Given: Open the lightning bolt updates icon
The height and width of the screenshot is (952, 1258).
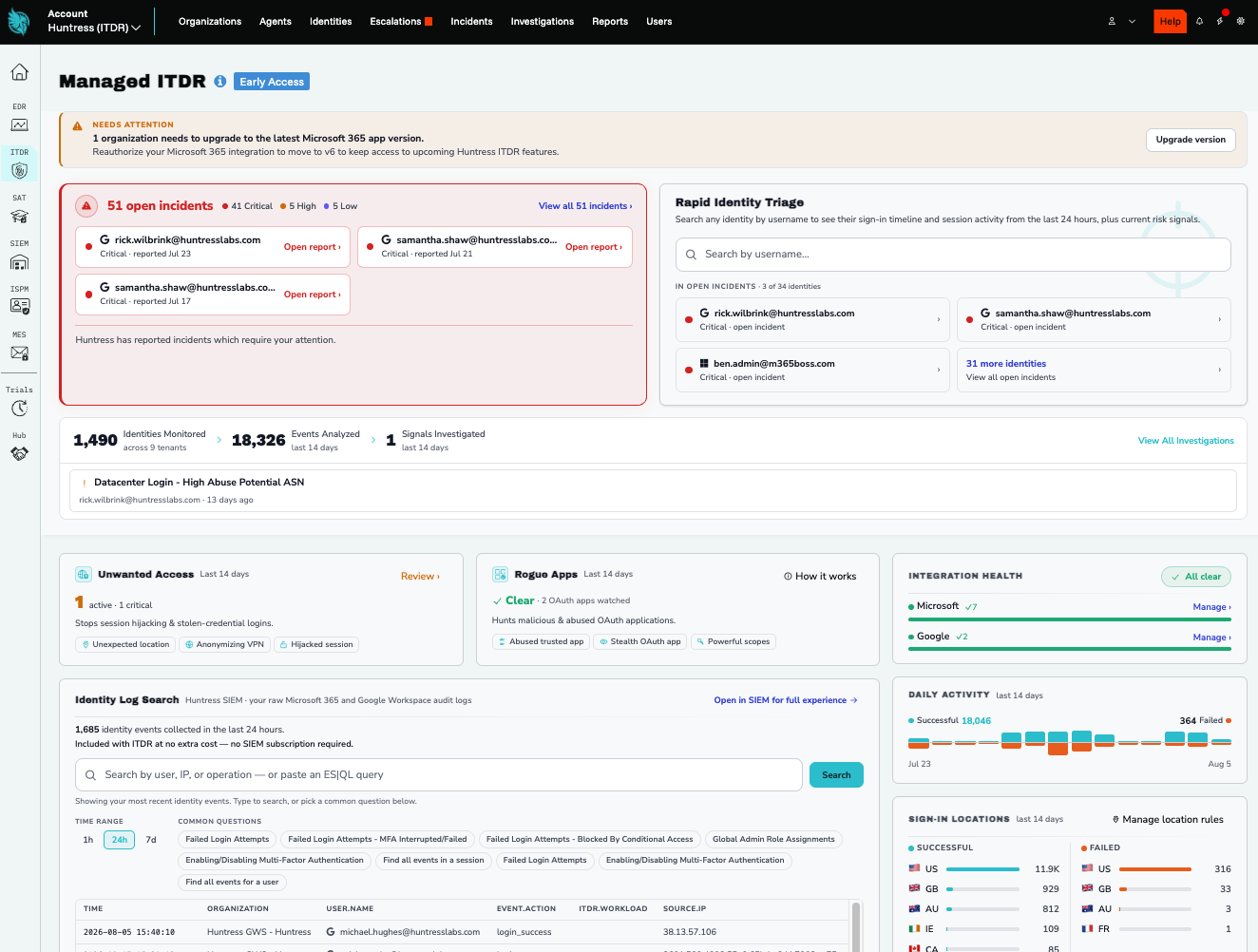Looking at the screenshot, I should click(x=1220, y=21).
